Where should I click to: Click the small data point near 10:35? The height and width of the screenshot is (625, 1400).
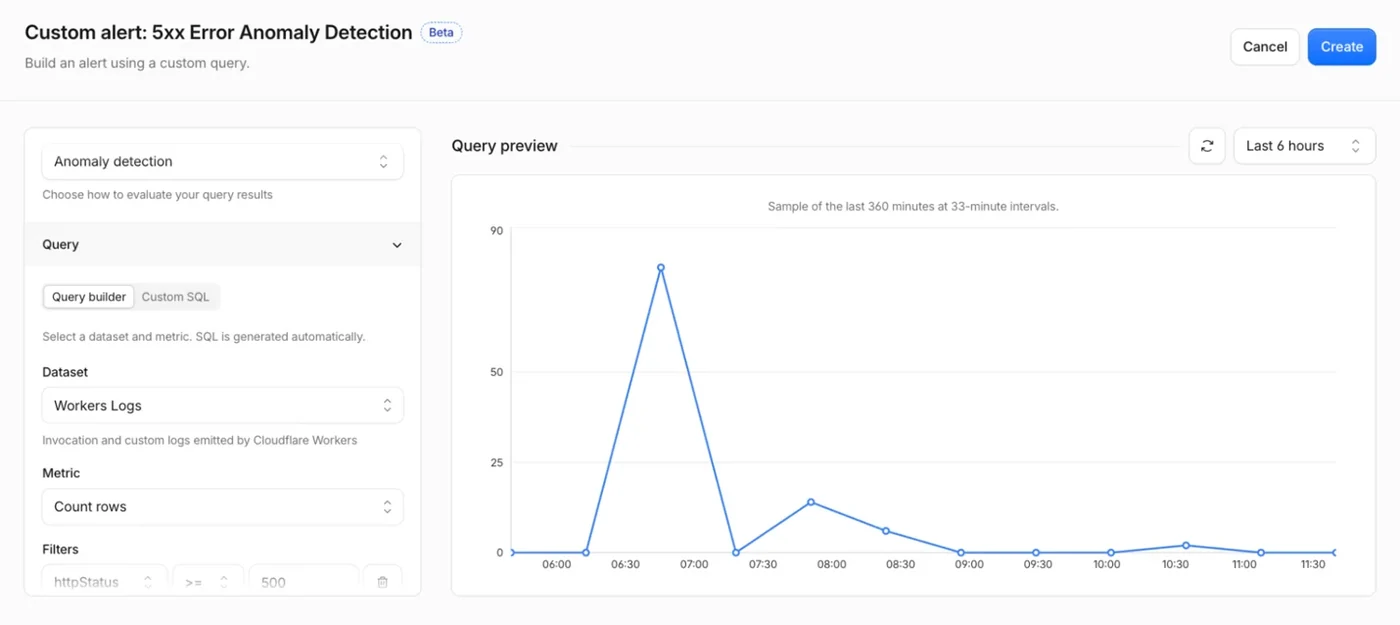(x=1186, y=546)
